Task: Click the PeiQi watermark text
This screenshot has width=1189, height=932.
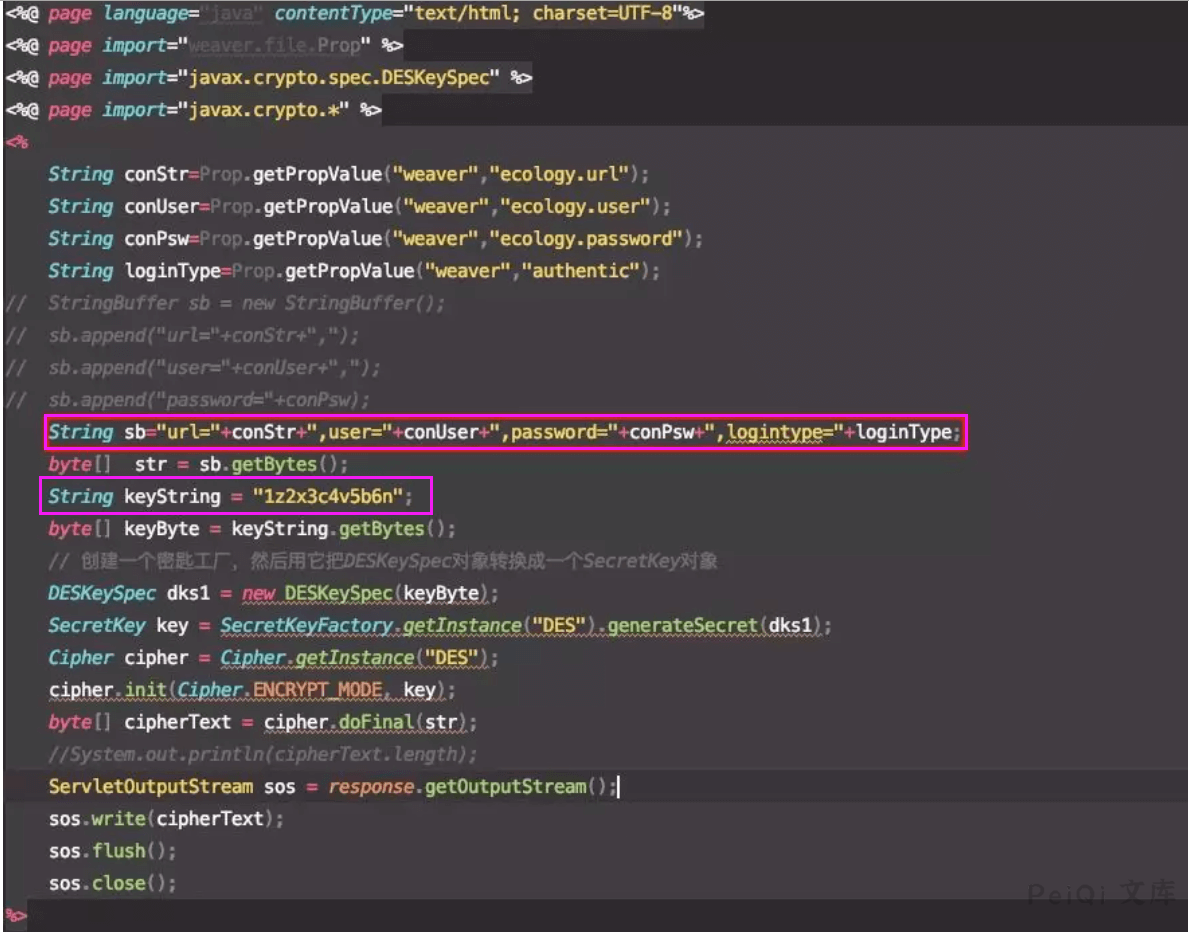Action: pos(1101,893)
